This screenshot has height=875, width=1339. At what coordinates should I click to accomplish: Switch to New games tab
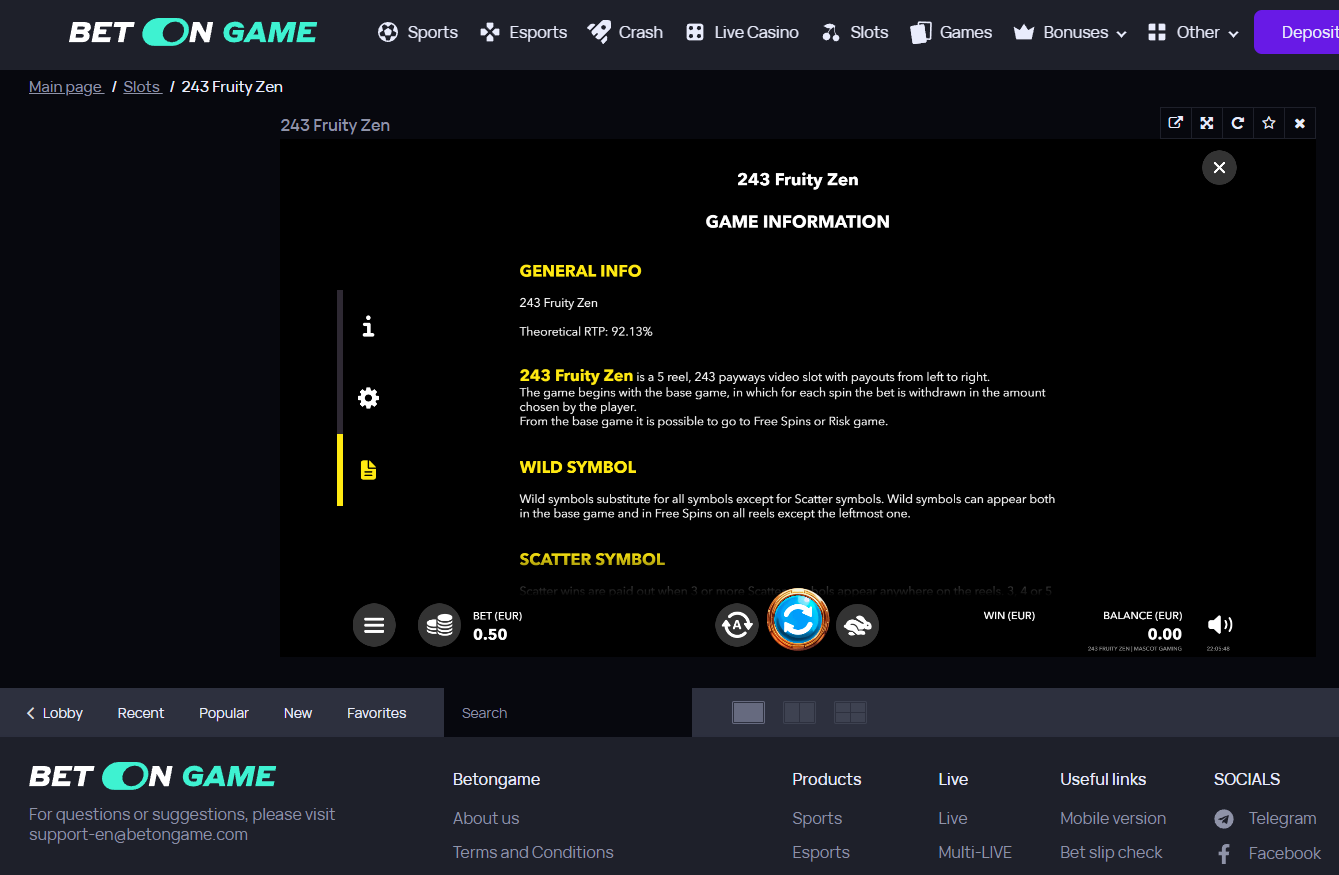298,713
